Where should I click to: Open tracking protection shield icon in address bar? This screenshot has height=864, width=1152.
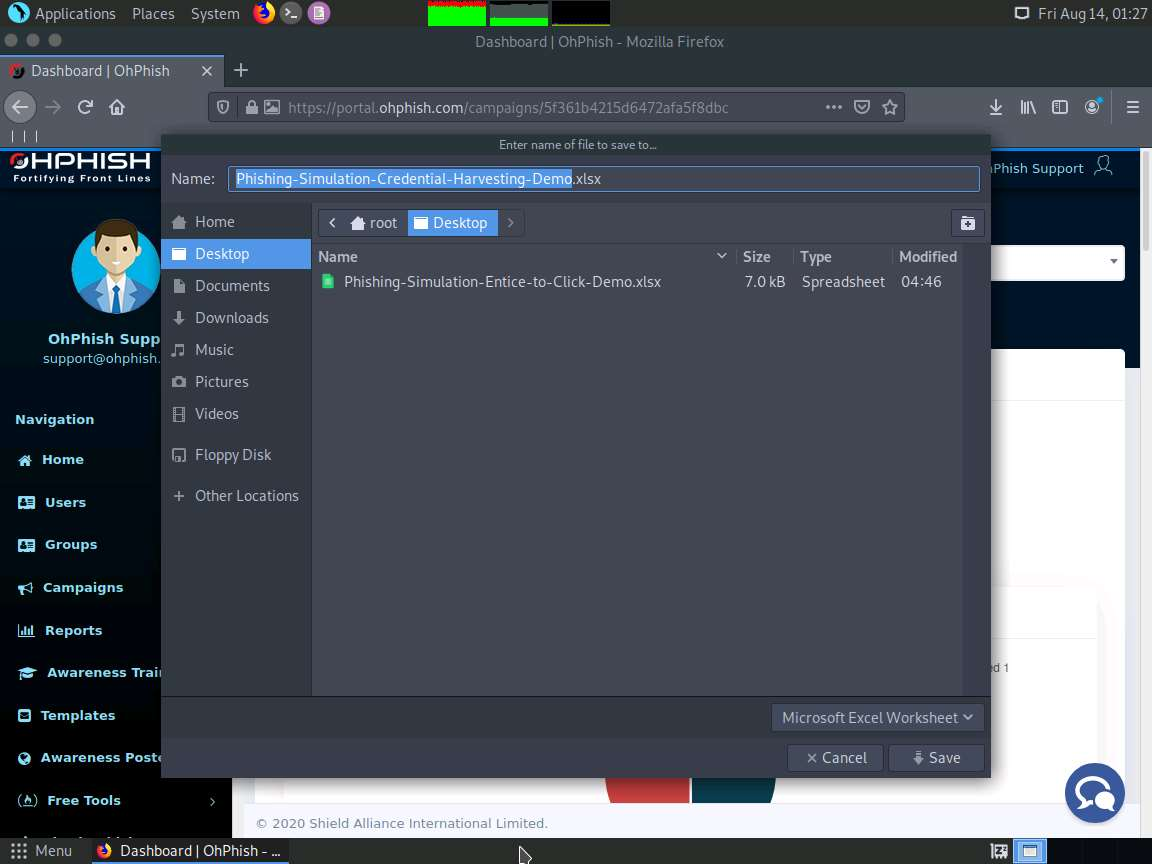(x=223, y=107)
